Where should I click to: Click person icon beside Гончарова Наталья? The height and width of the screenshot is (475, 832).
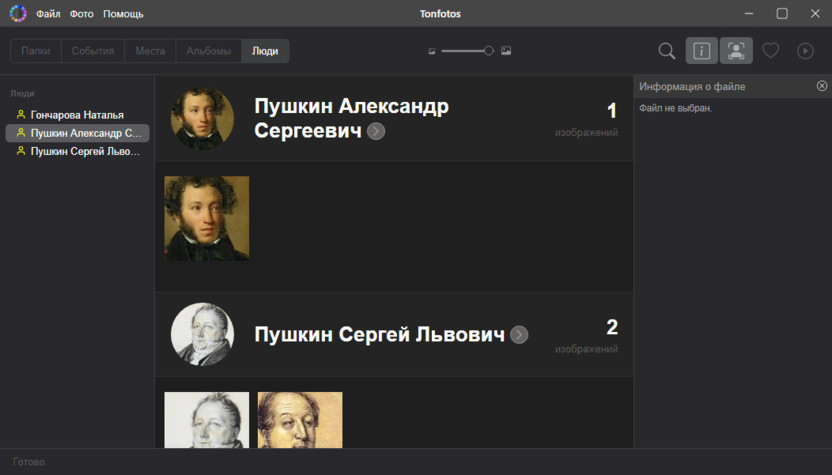click(x=21, y=114)
